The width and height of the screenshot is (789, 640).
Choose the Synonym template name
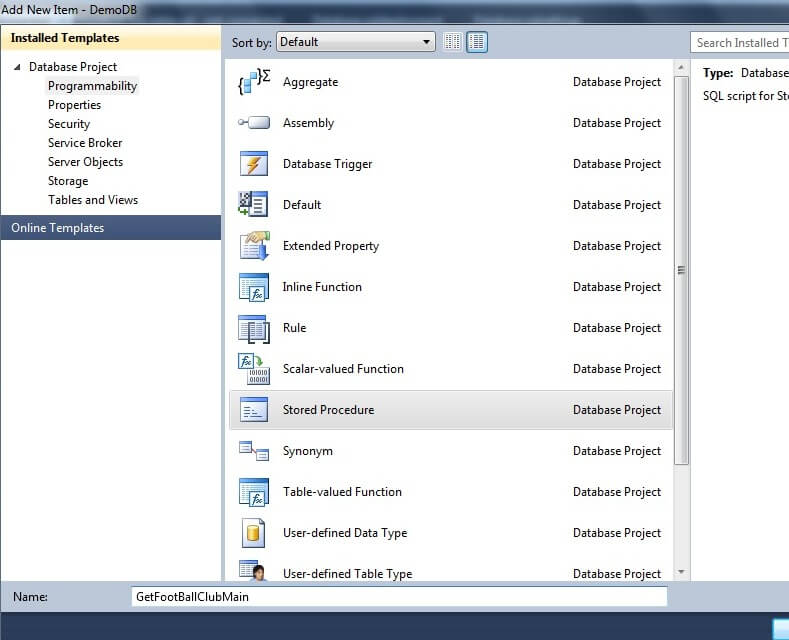307,451
